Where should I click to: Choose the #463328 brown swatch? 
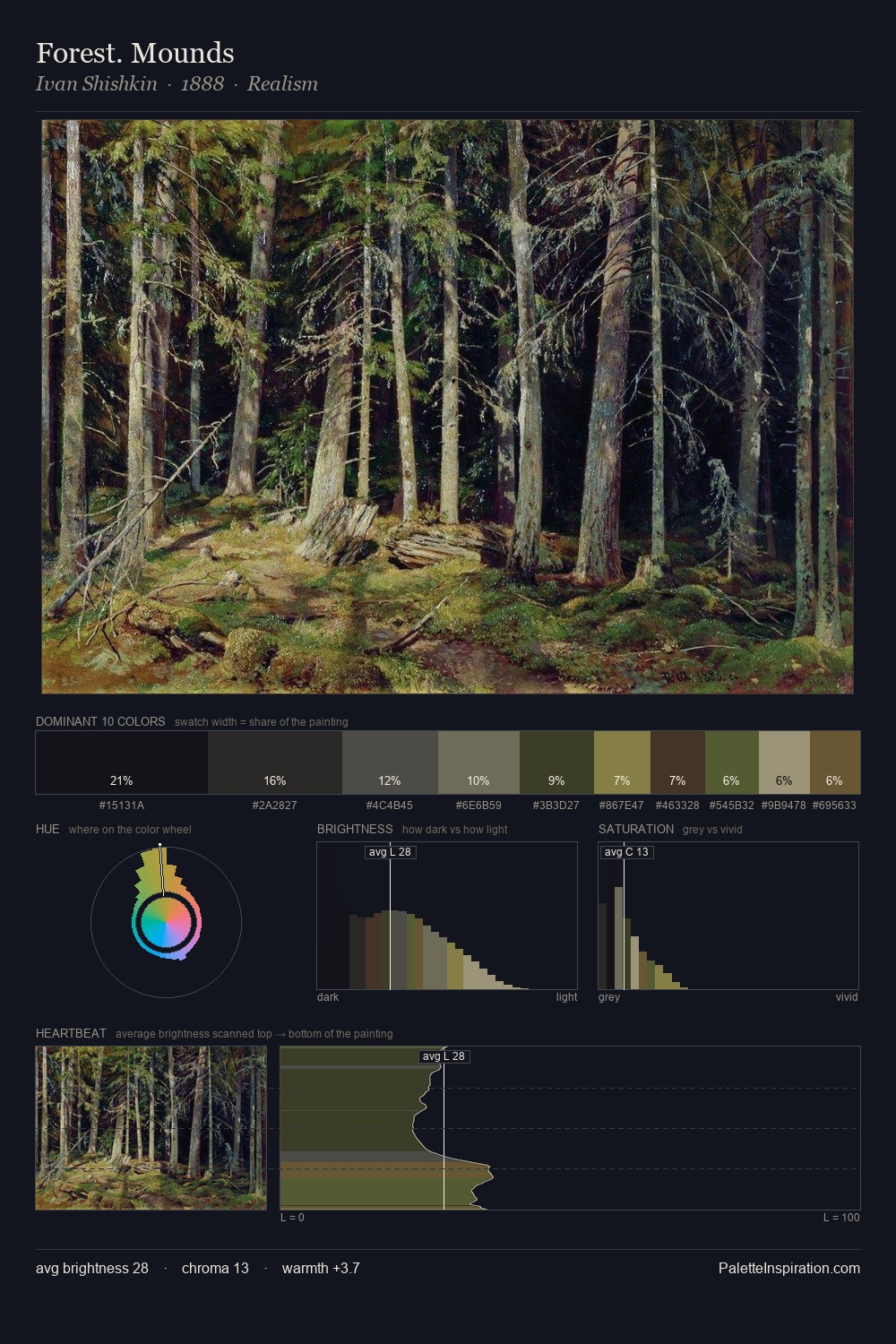(x=677, y=762)
